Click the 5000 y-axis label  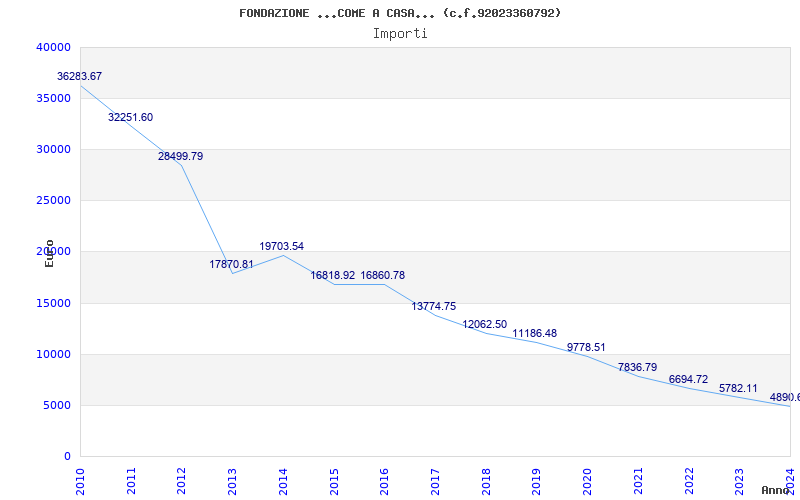[57, 406]
